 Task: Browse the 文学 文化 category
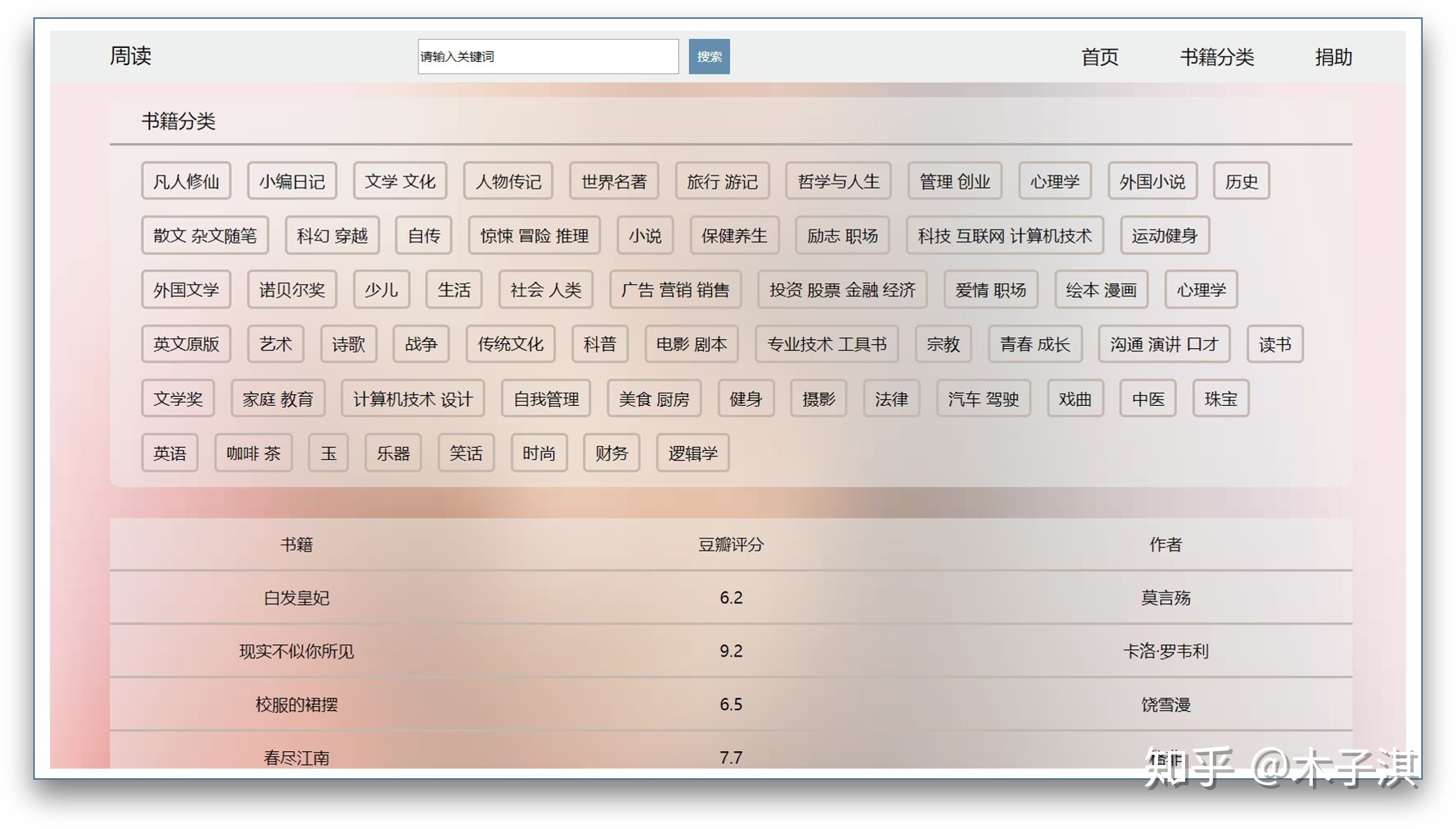[400, 181]
